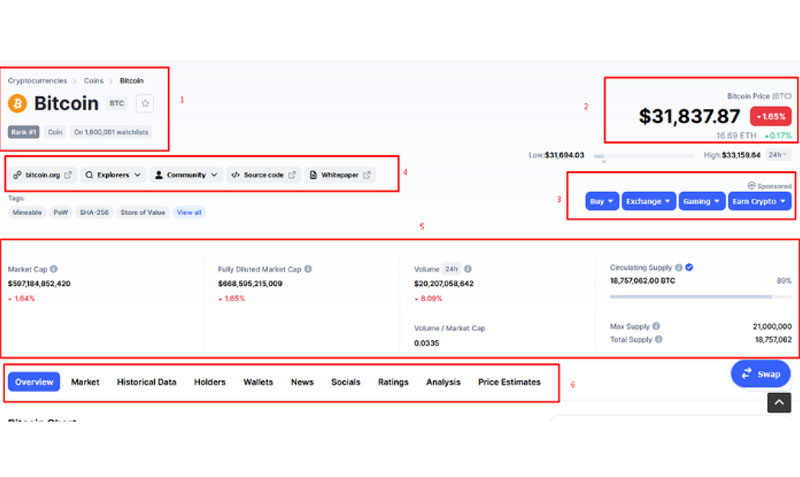800x477 pixels.
Task: Click info icon next to Total Supply
Action: click(659, 339)
